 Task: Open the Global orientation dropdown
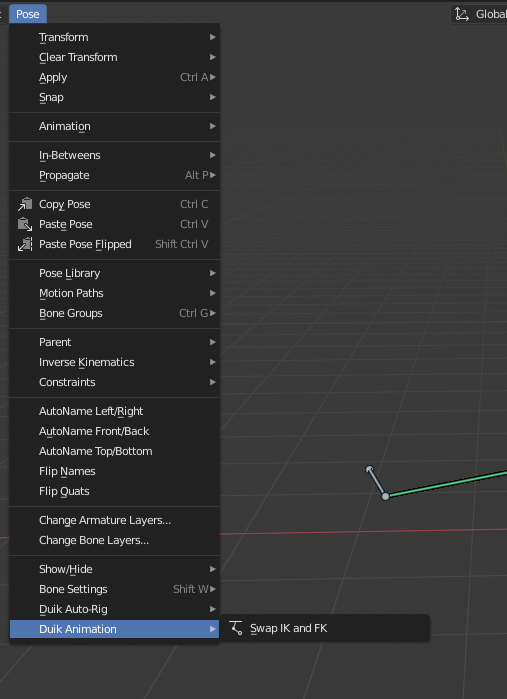pos(479,14)
